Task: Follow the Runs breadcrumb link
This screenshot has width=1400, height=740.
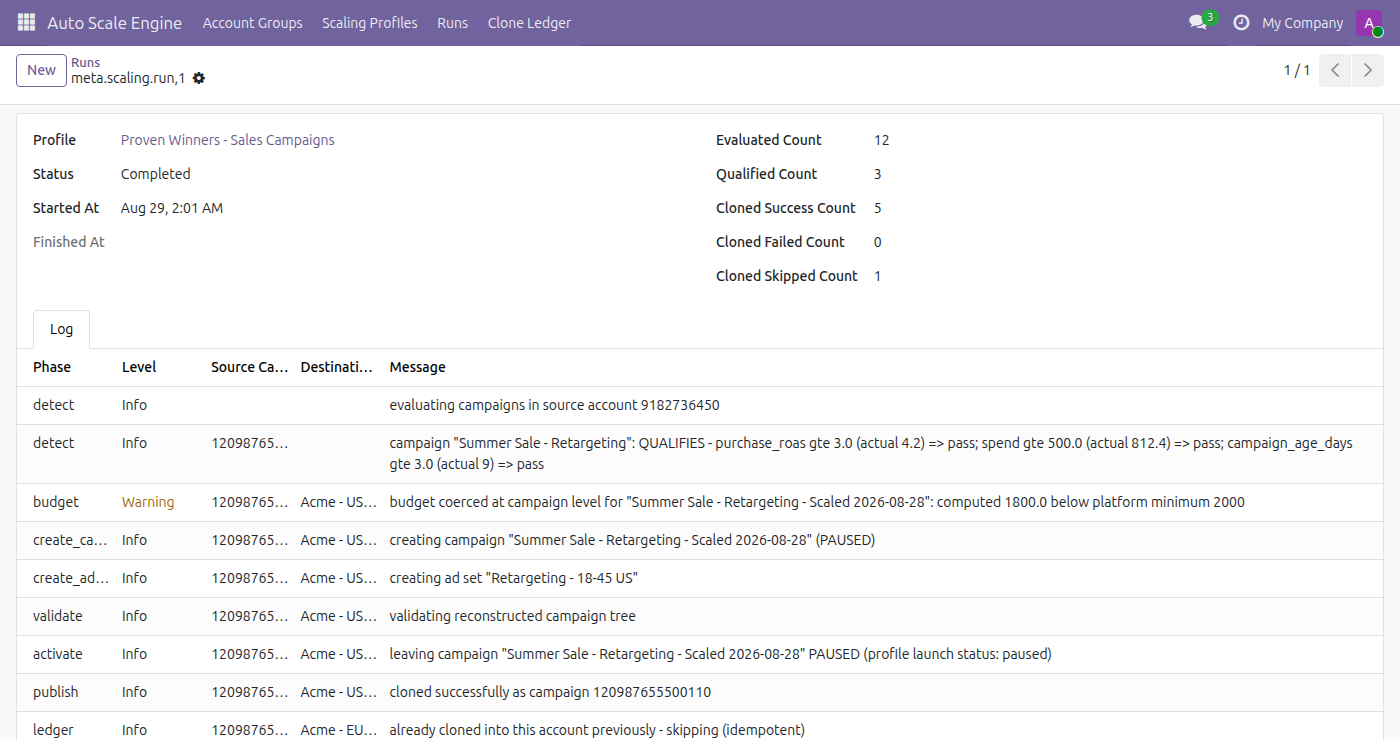Action: (86, 62)
